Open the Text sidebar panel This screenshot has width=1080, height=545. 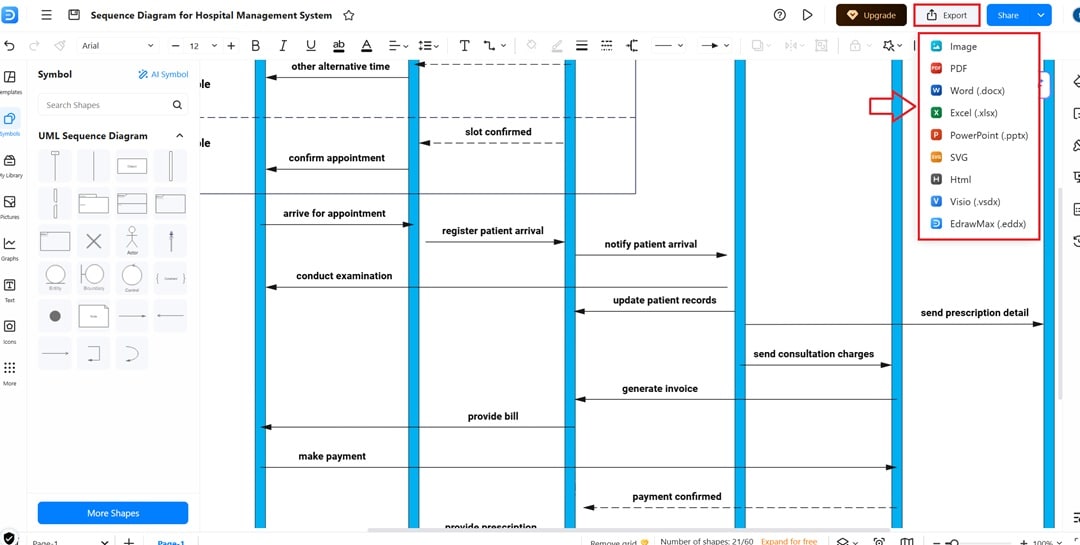tap(10, 290)
